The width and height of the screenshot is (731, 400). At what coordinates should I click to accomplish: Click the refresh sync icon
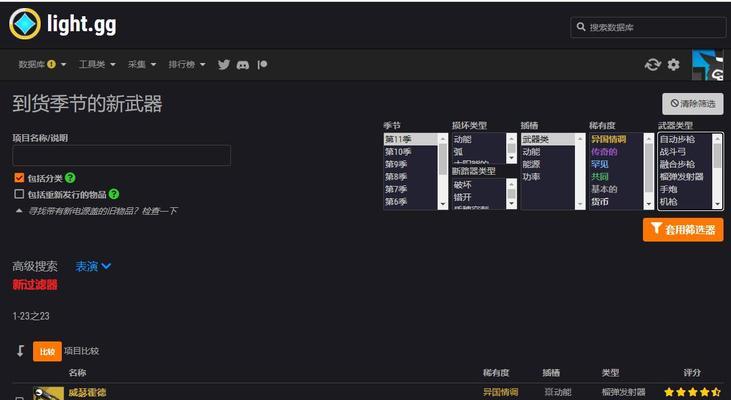tap(653, 64)
